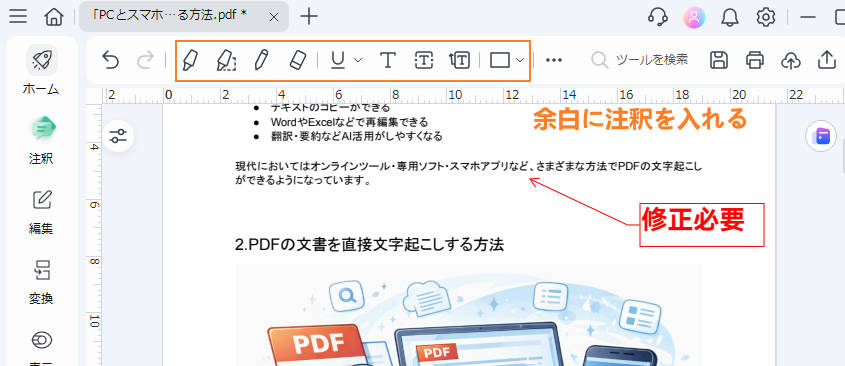845x366 pixels.
Task: Click paragraph starting 現代においてはオンラインツール
Action: [x=469, y=174]
